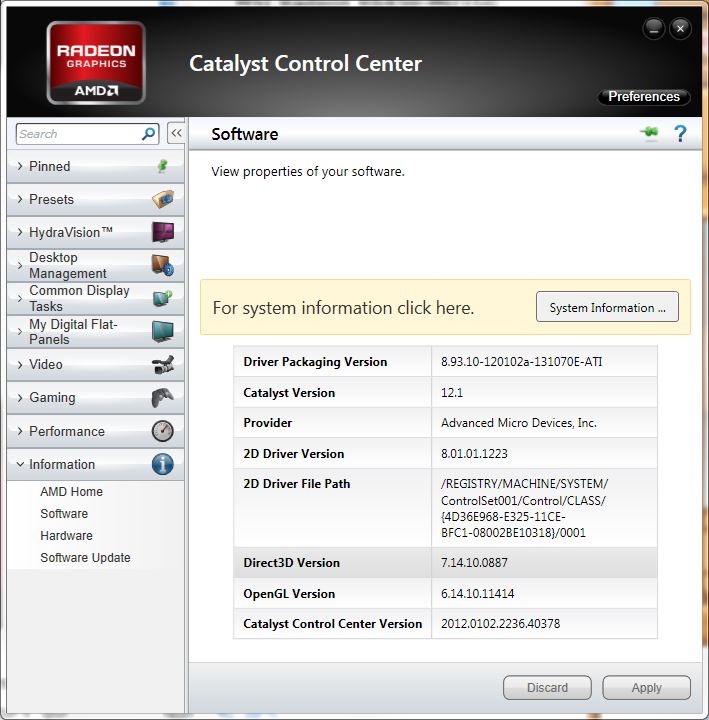Click 'For system information click here' text

[x=343, y=308]
